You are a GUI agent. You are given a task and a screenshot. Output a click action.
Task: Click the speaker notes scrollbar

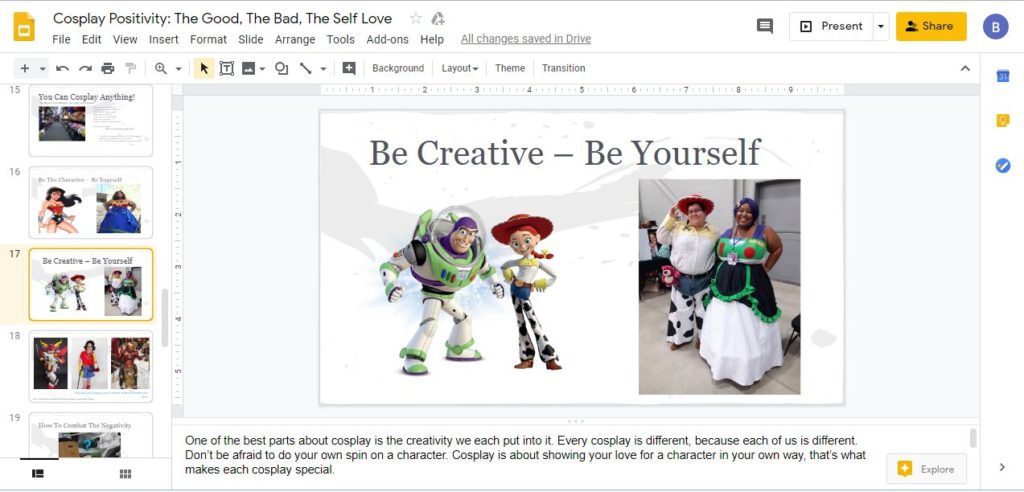973,438
